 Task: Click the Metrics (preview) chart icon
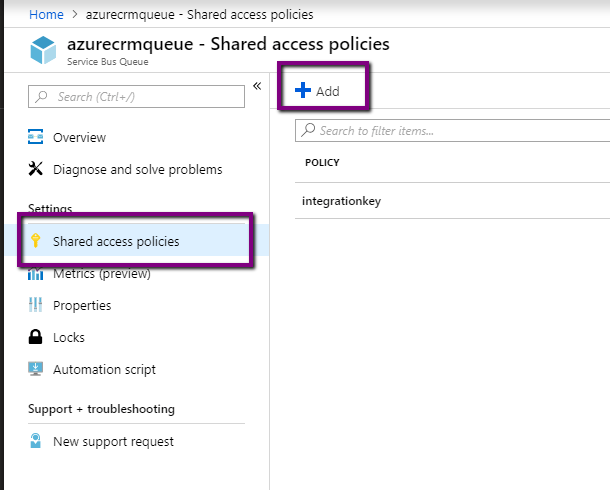pyautogui.click(x=36, y=273)
